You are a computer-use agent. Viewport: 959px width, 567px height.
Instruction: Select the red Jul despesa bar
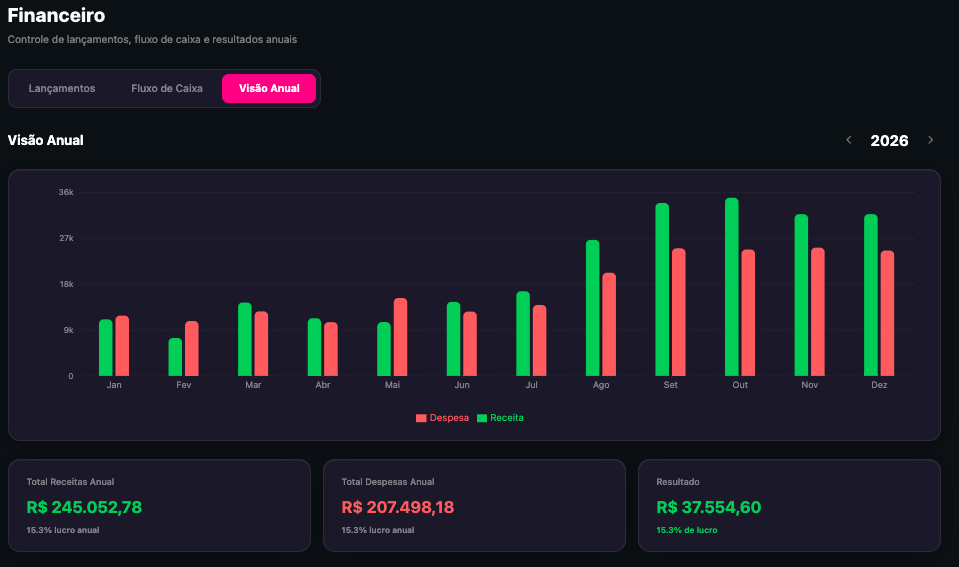[539, 340]
